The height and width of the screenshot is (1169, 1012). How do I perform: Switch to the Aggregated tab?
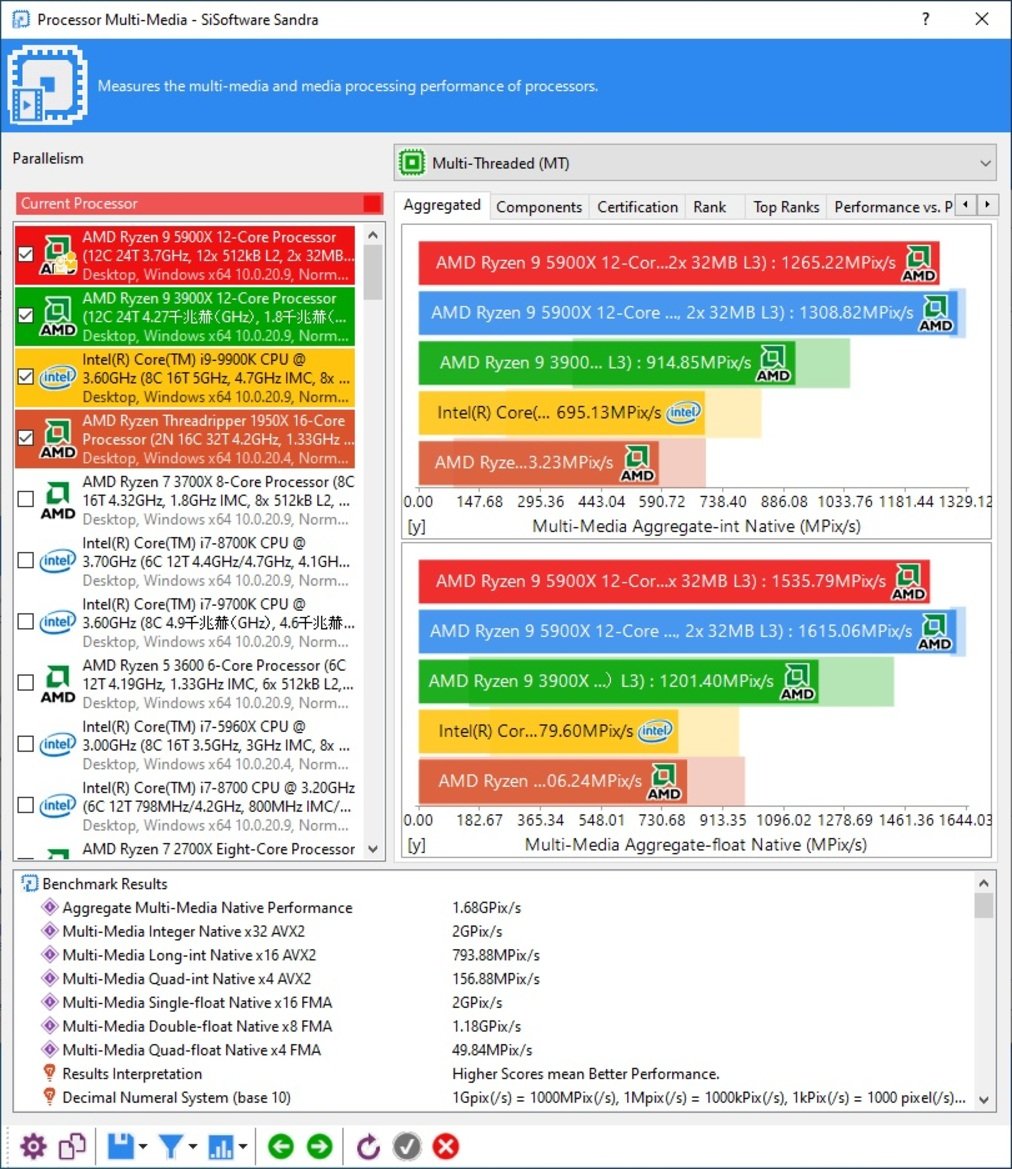coord(442,205)
